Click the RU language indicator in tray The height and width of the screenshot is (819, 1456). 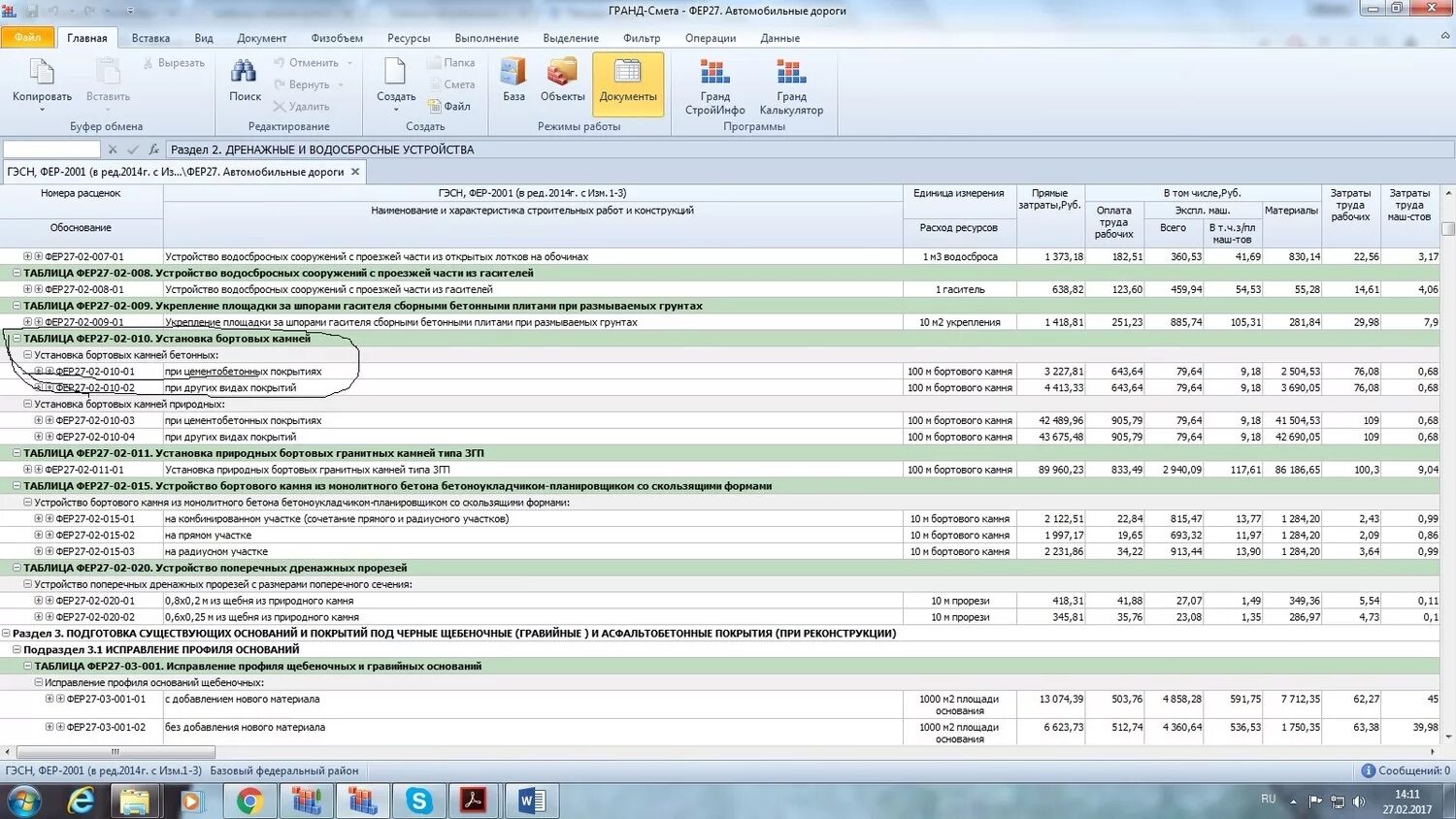point(1269,799)
